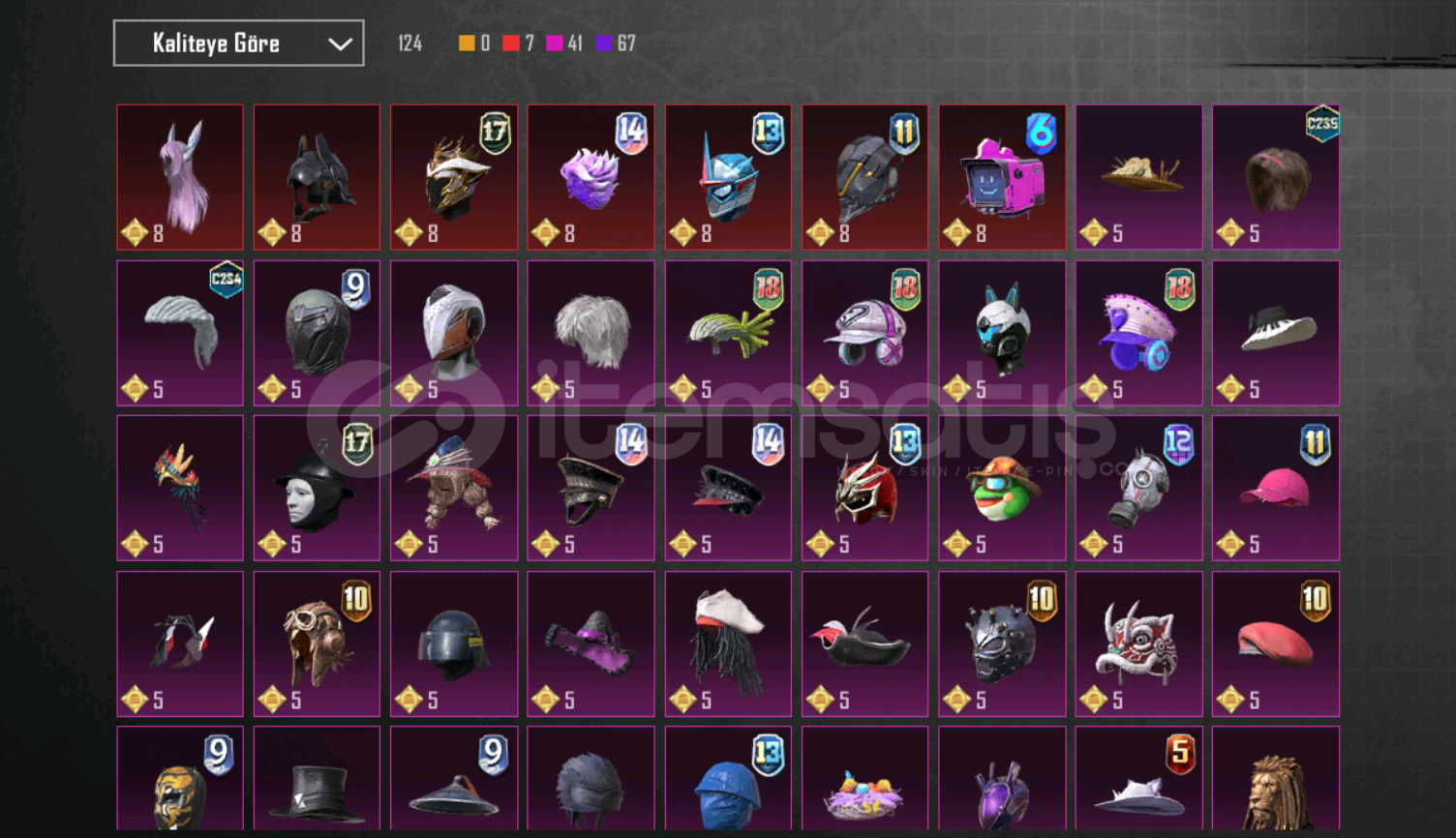Image resolution: width=1456 pixels, height=838 pixels.
Task: Select the pink TV-head helmet with badge 6
Action: tap(1002, 177)
